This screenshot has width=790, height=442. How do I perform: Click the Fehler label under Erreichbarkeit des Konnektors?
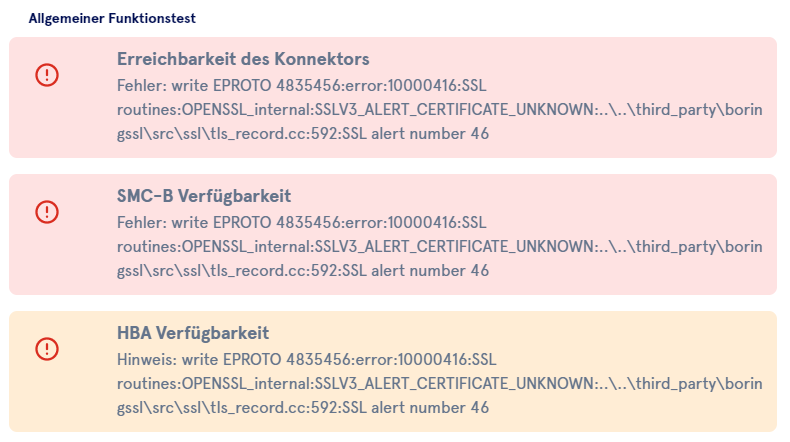tap(140, 83)
